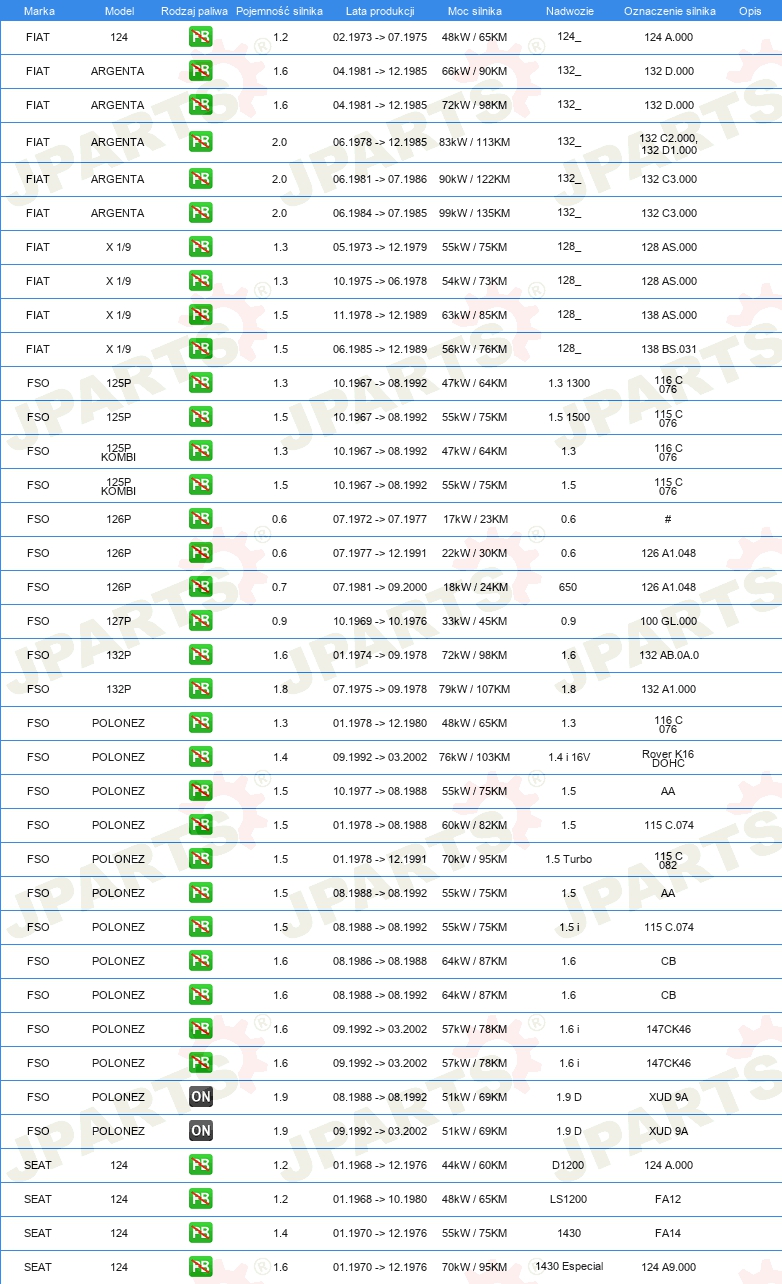Viewport: 782px width, 1284px height.
Task: Click the 138 AS.000 engine code cell
Action: pos(668,315)
